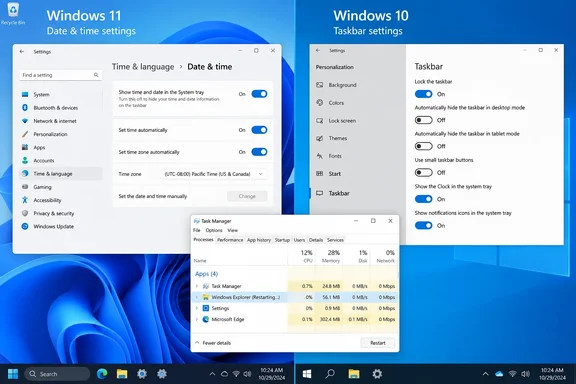
Task: Toggle Lock the taskbar switch
Action: click(424, 94)
